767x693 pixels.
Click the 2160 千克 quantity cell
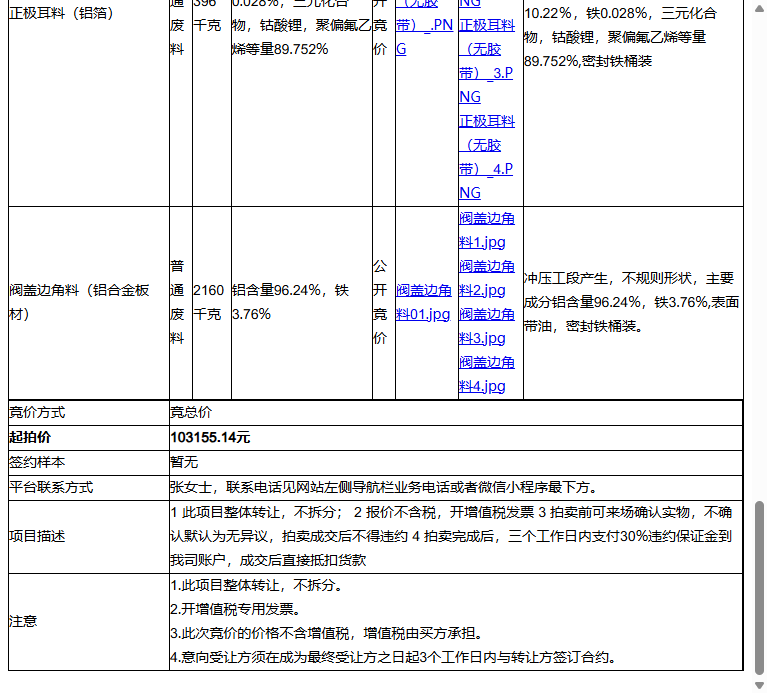(211, 303)
